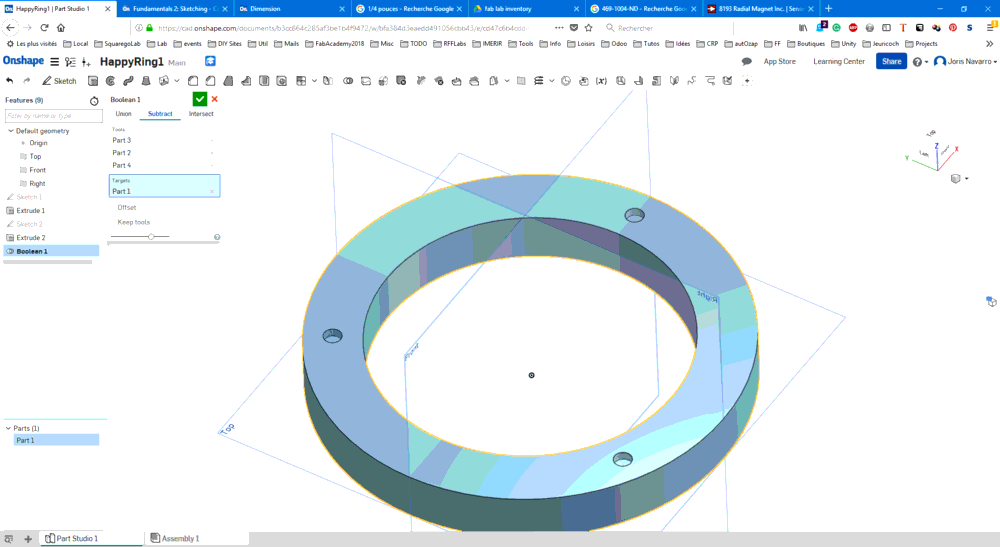Select the Extrude tool icon
This screenshot has height=547, width=1000.
click(93, 81)
